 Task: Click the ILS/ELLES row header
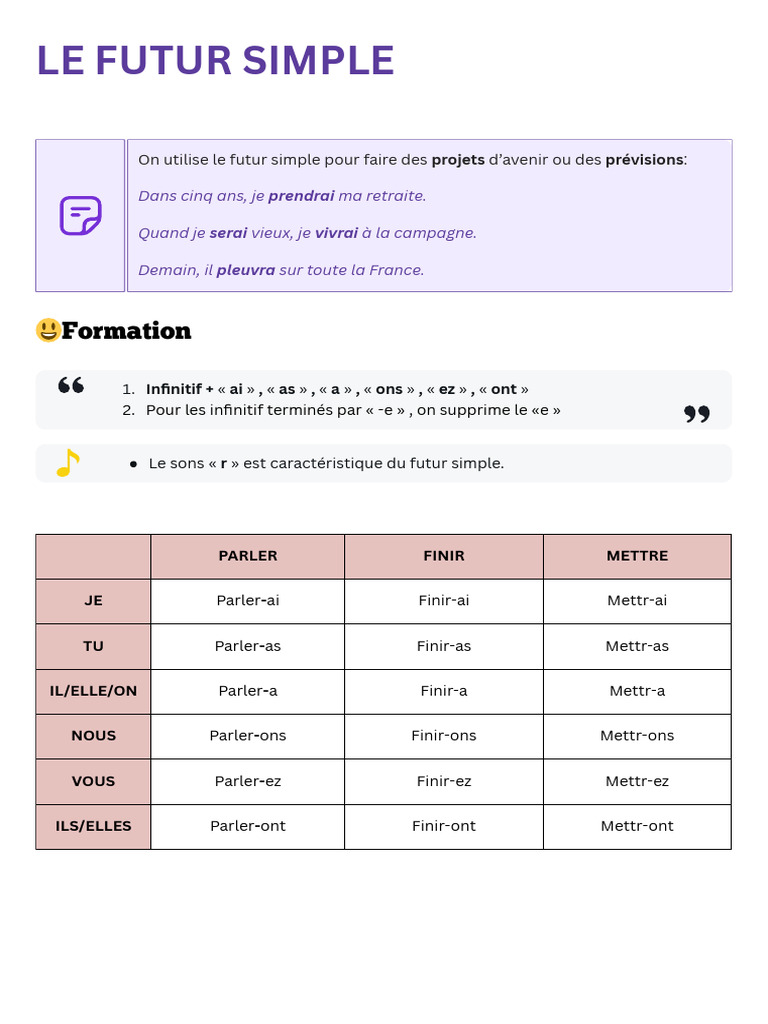pos(93,826)
